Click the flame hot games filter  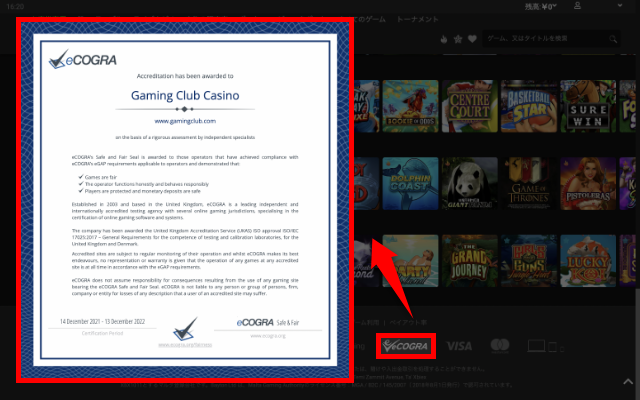443,39
